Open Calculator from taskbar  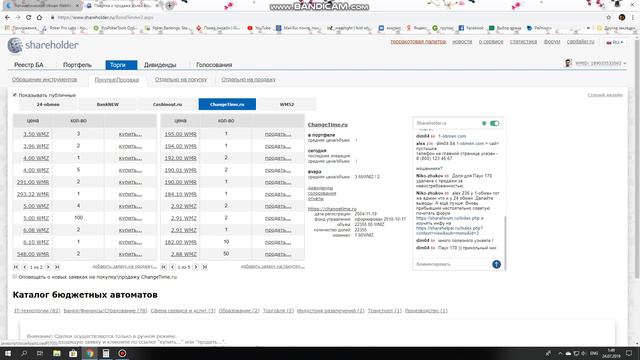coord(106,353)
